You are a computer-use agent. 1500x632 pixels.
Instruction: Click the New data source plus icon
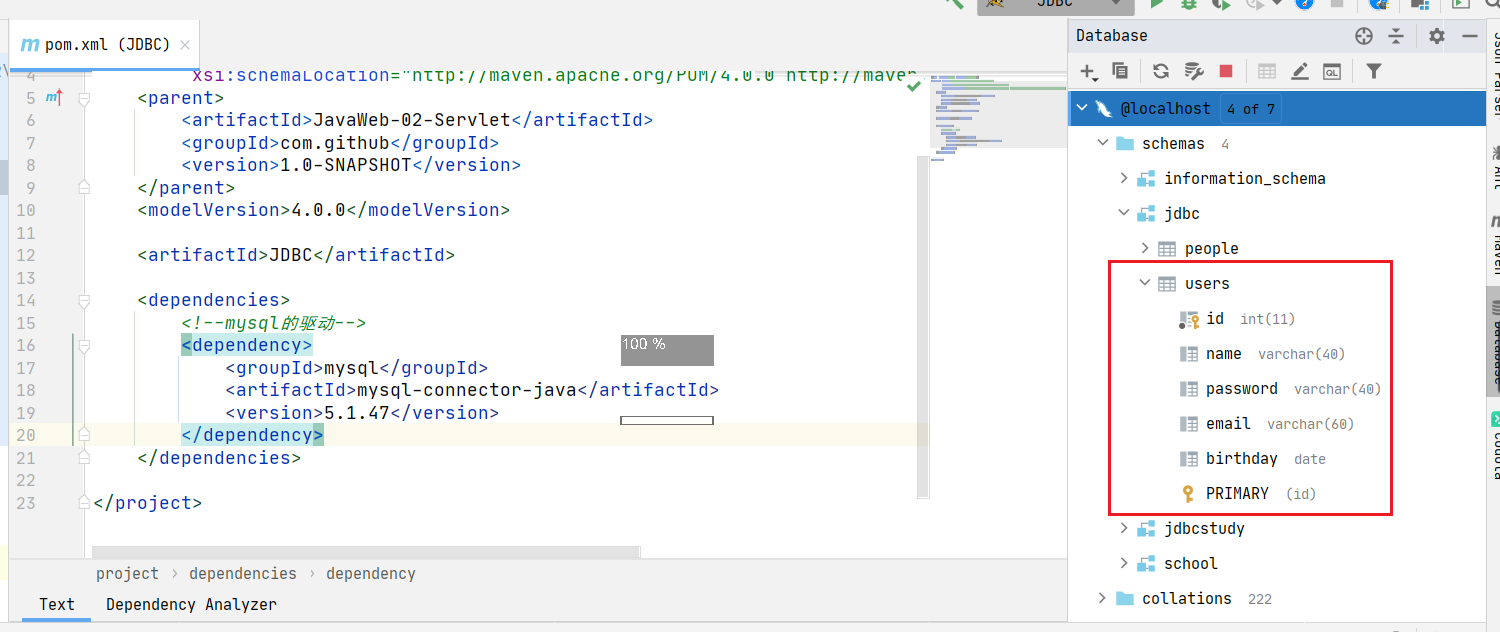tap(1088, 71)
